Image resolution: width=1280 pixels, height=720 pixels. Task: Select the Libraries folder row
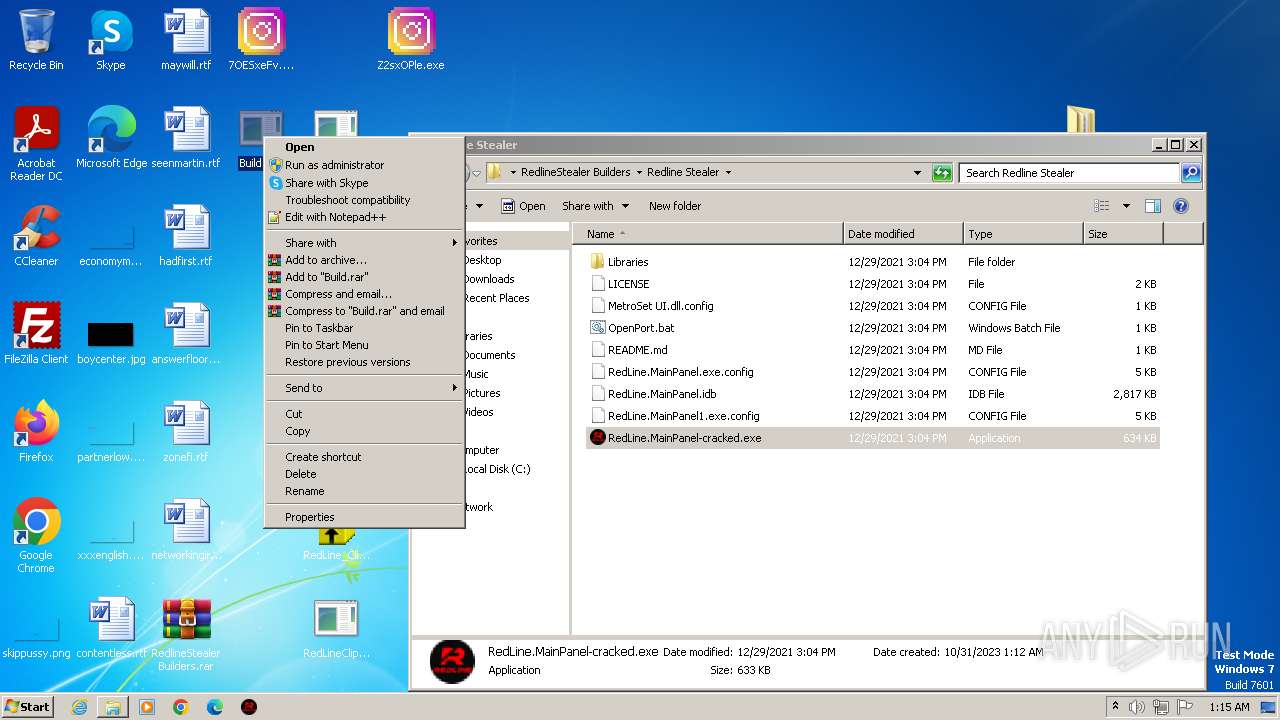tap(872, 262)
